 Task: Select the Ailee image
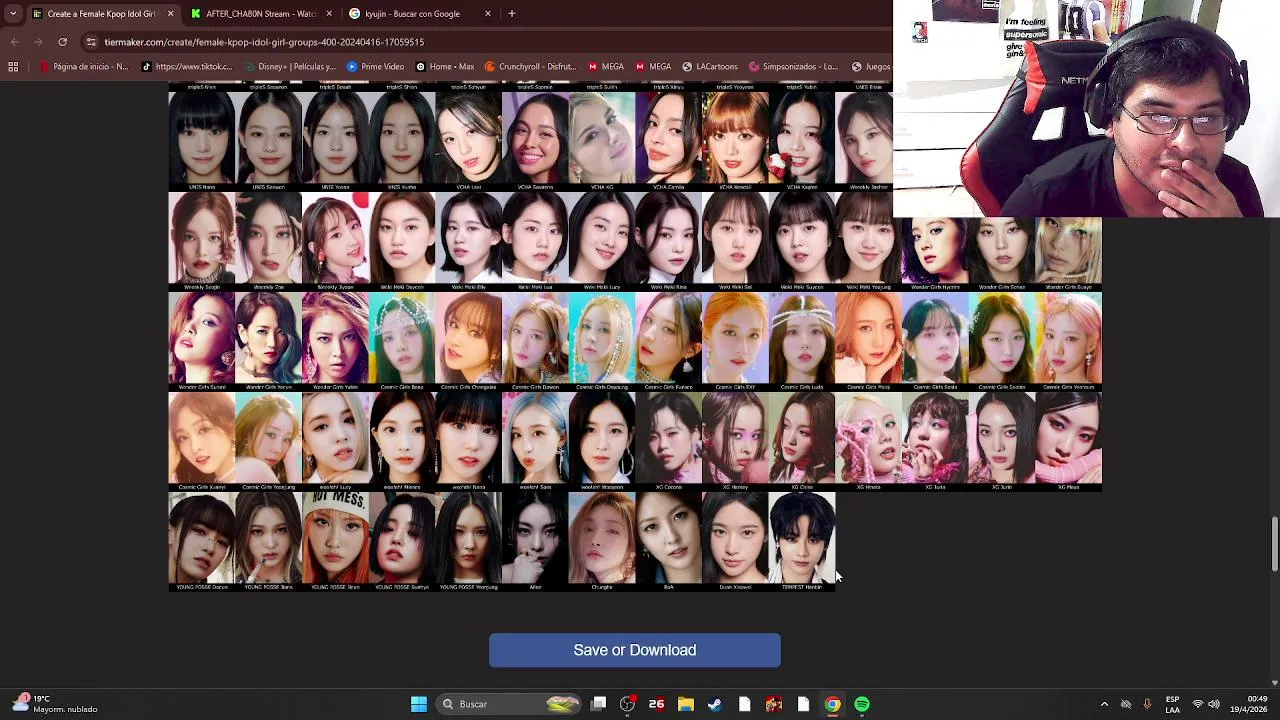click(535, 541)
